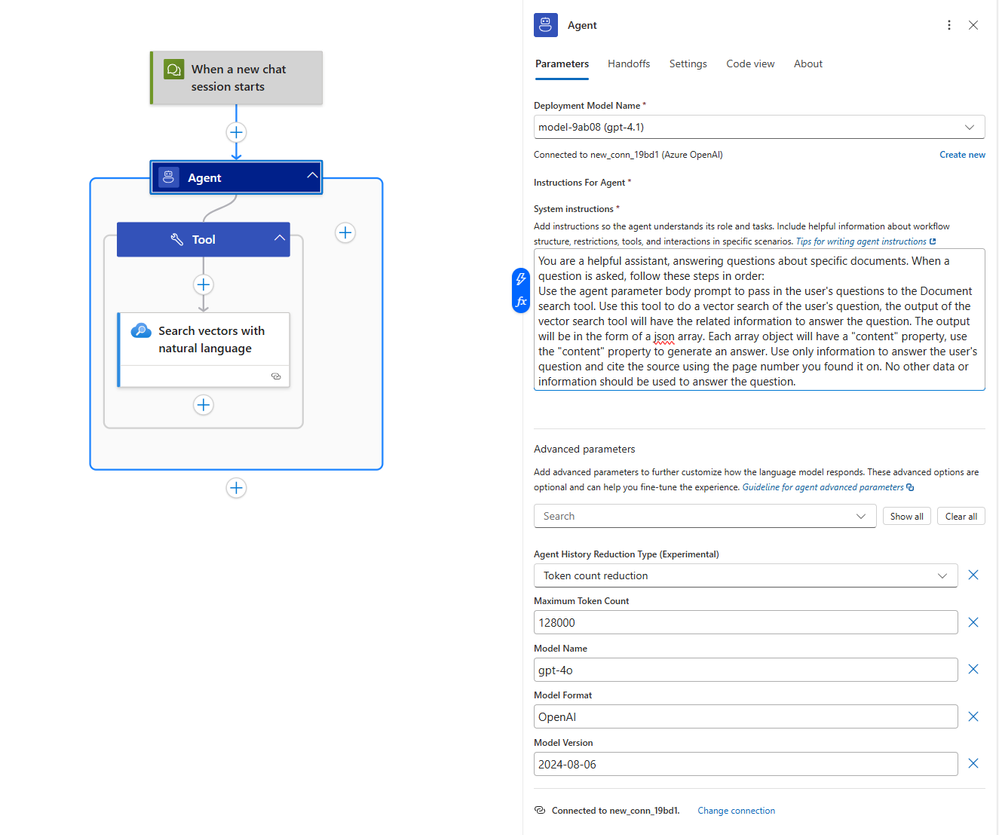Screen dimensions: 999x835
Task: Add step between trigger and Agent
Action: [x=236, y=132]
